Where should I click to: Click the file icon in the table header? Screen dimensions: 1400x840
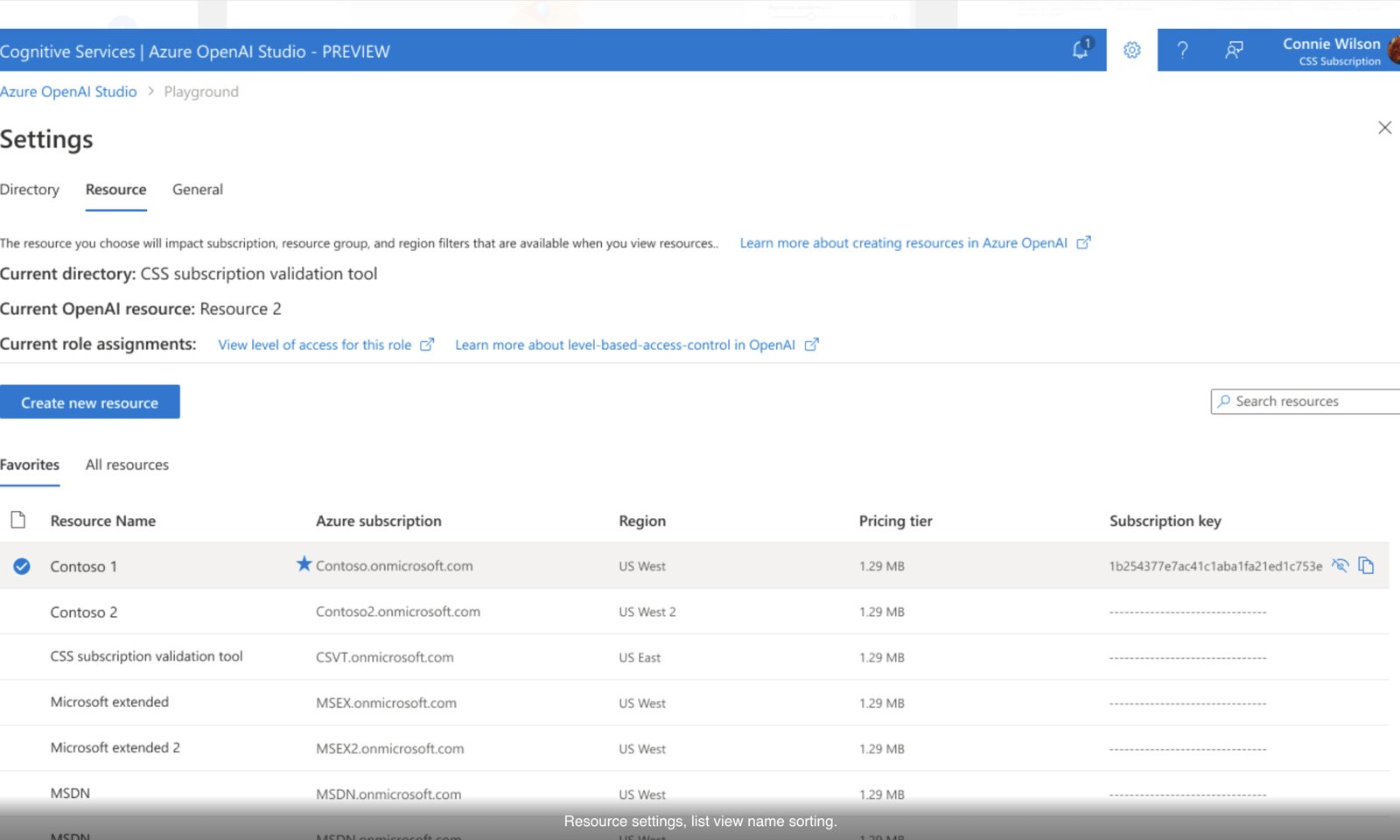coord(17,520)
